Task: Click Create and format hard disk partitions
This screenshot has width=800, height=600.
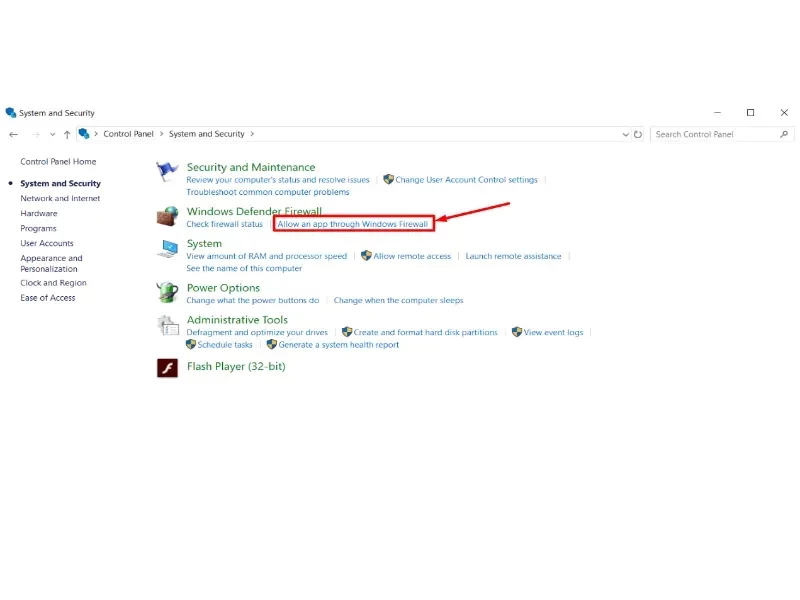Action: [425, 333]
